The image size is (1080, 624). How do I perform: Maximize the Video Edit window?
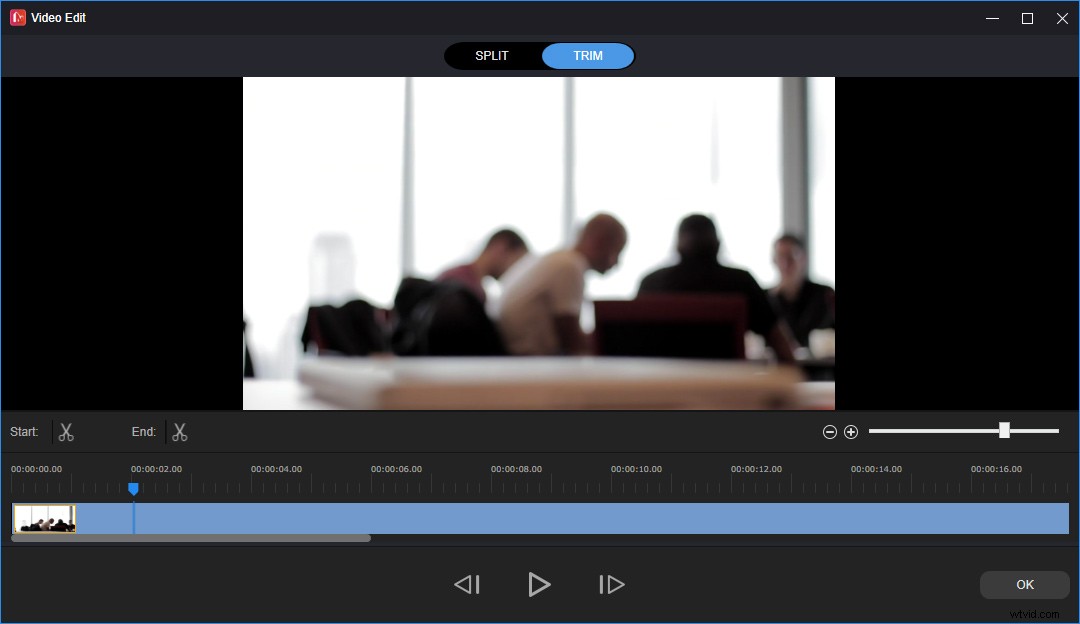pyautogui.click(x=1026, y=17)
